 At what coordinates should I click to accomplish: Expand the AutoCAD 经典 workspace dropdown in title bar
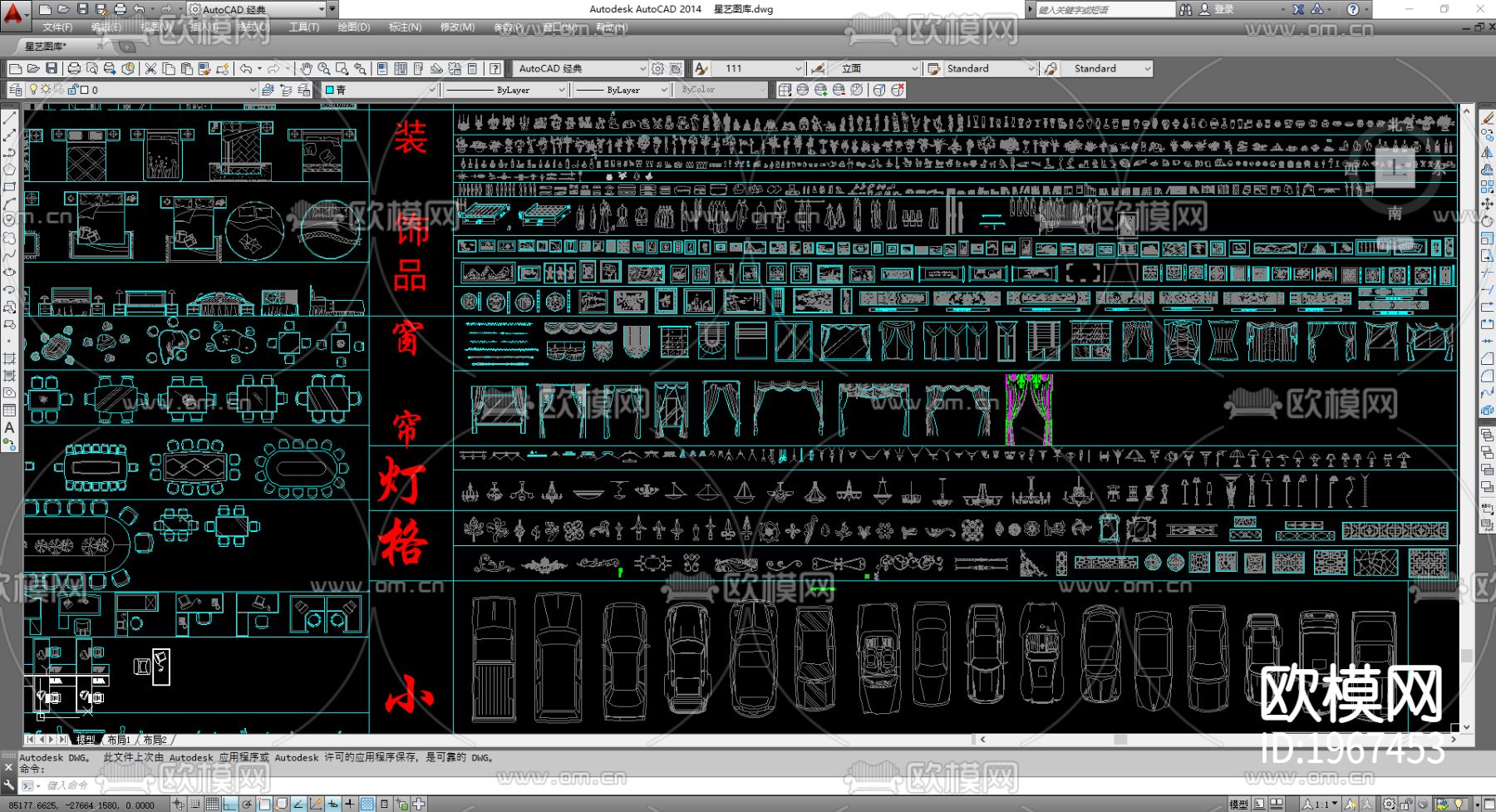coord(322,9)
